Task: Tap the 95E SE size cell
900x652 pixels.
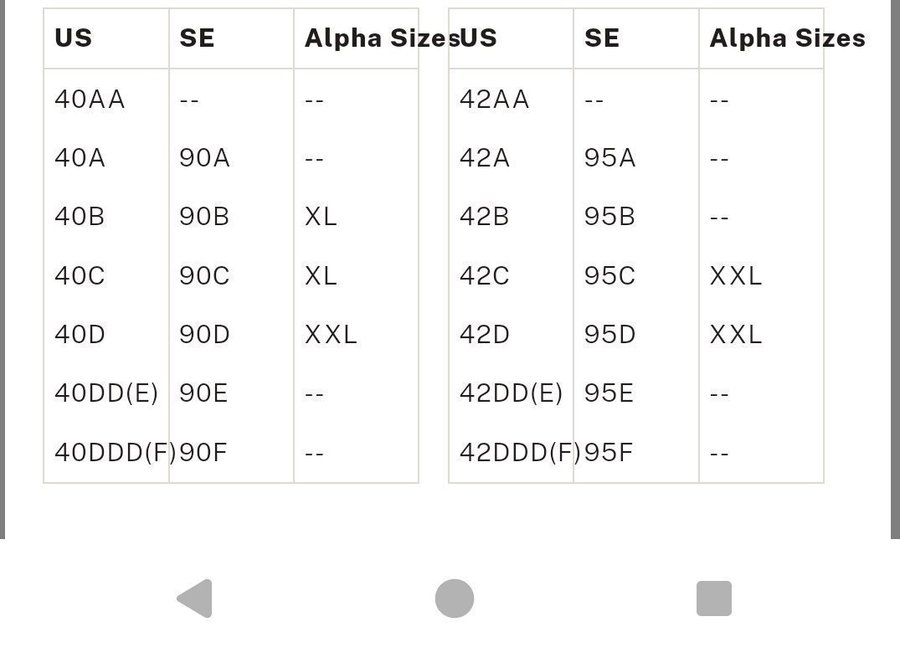Action: click(609, 394)
